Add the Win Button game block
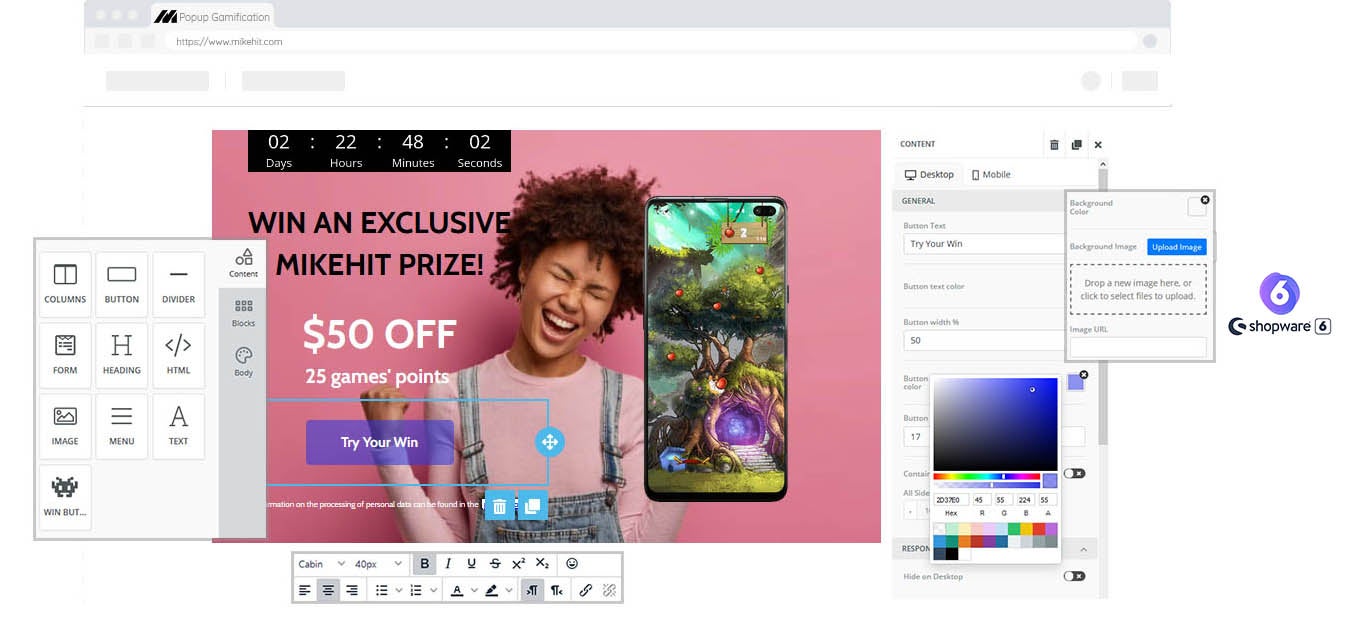The image size is (1356, 641). click(x=65, y=498)
